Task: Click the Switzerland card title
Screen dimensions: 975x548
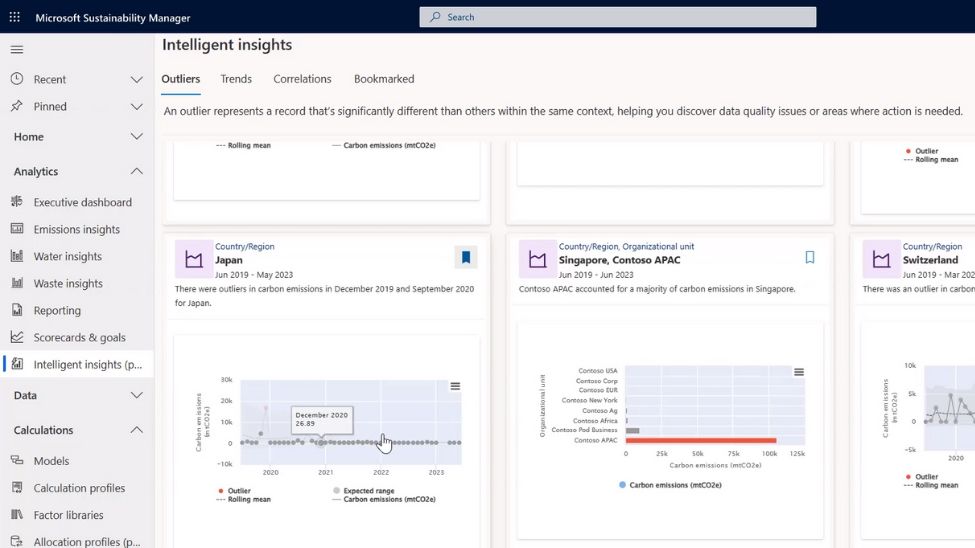Action: coord(930,260)
